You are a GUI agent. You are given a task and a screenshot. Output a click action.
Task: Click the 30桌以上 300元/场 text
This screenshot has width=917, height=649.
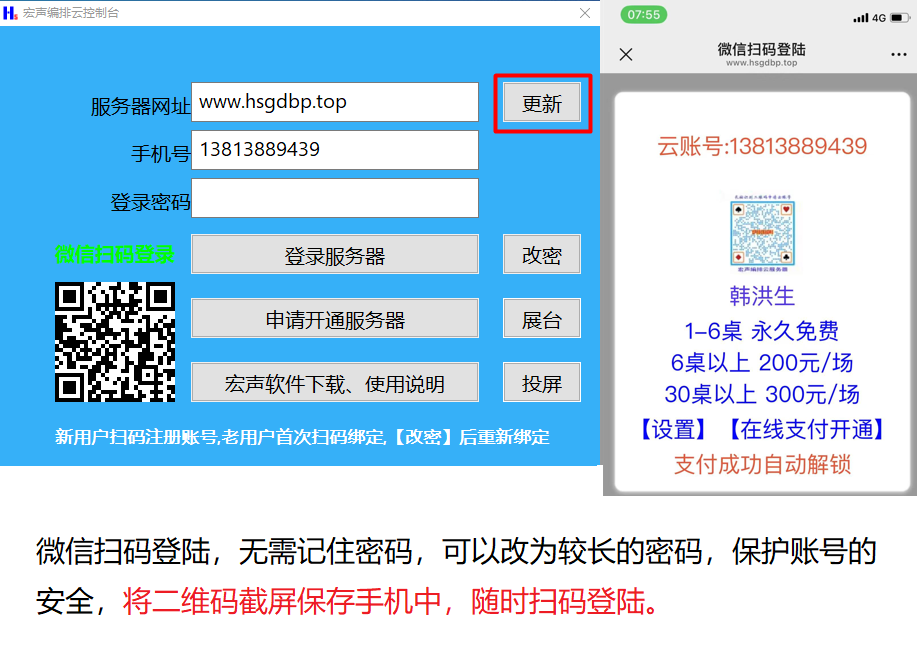click(x=762, y=394)
